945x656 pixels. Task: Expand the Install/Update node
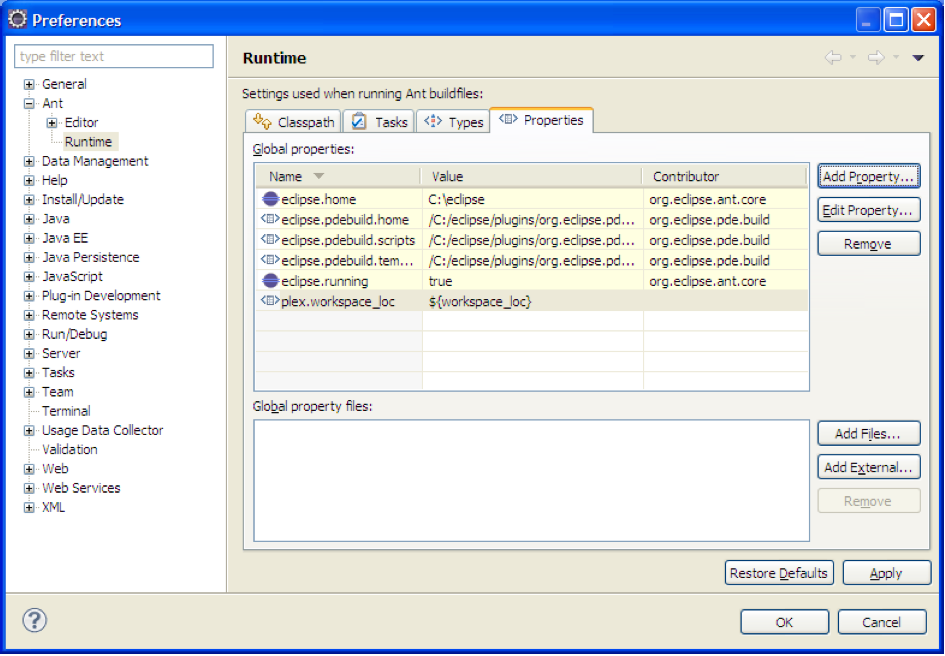29,200
